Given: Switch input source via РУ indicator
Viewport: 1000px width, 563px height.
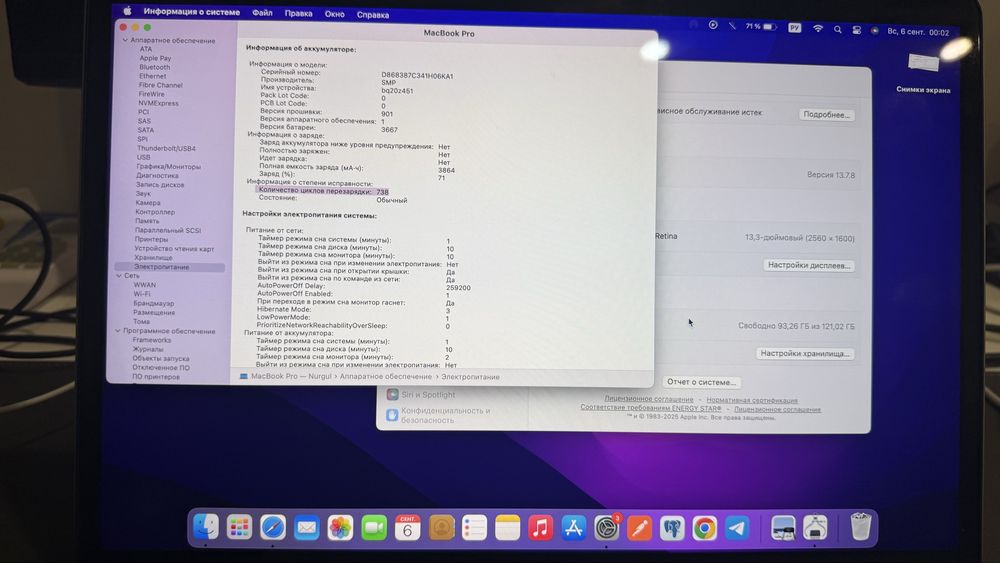Looking at the screenshot, I should click(x=794, y=27).
